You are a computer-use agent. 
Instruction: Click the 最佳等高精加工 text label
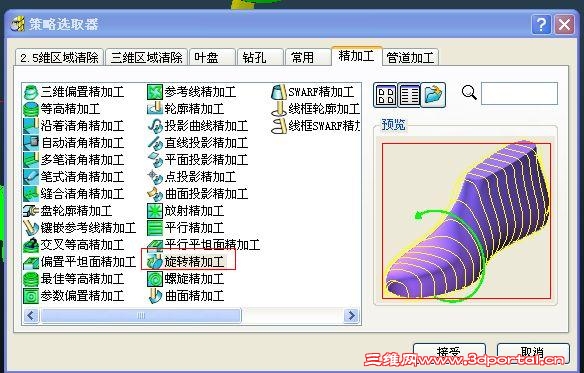click(x=82, y=279)
